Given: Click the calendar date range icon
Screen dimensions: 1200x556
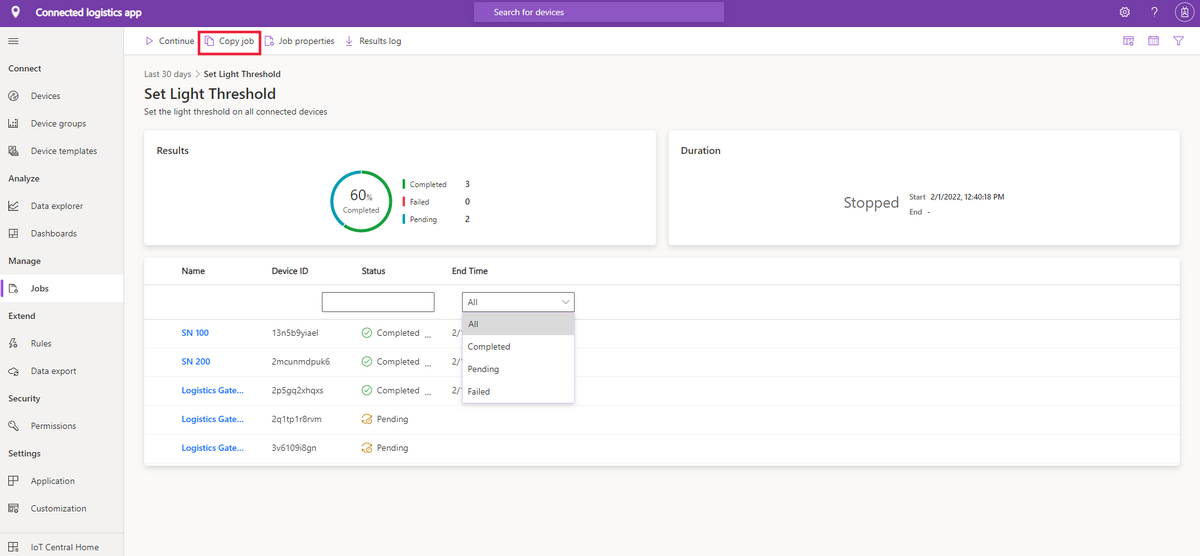Looking at the screenshot, I should (1153, 41).
